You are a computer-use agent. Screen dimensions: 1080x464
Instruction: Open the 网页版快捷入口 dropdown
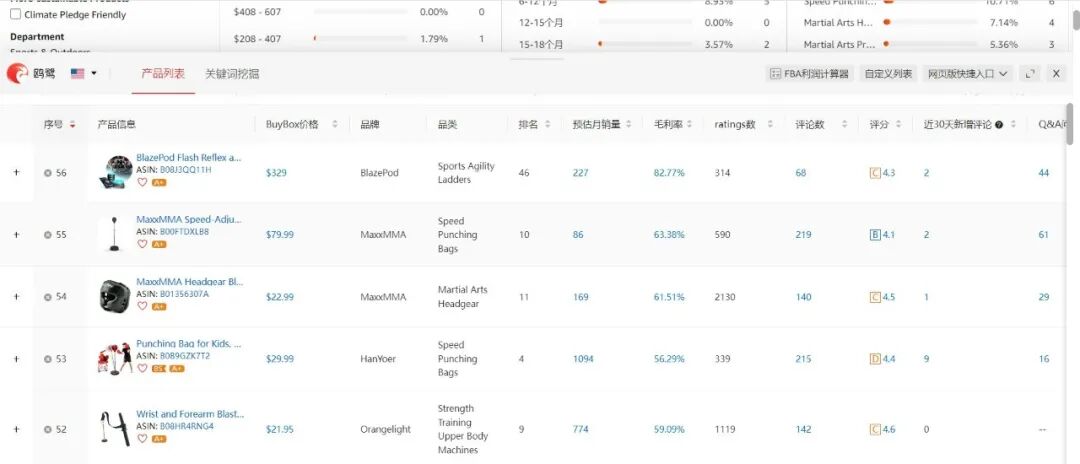point(967,74)
